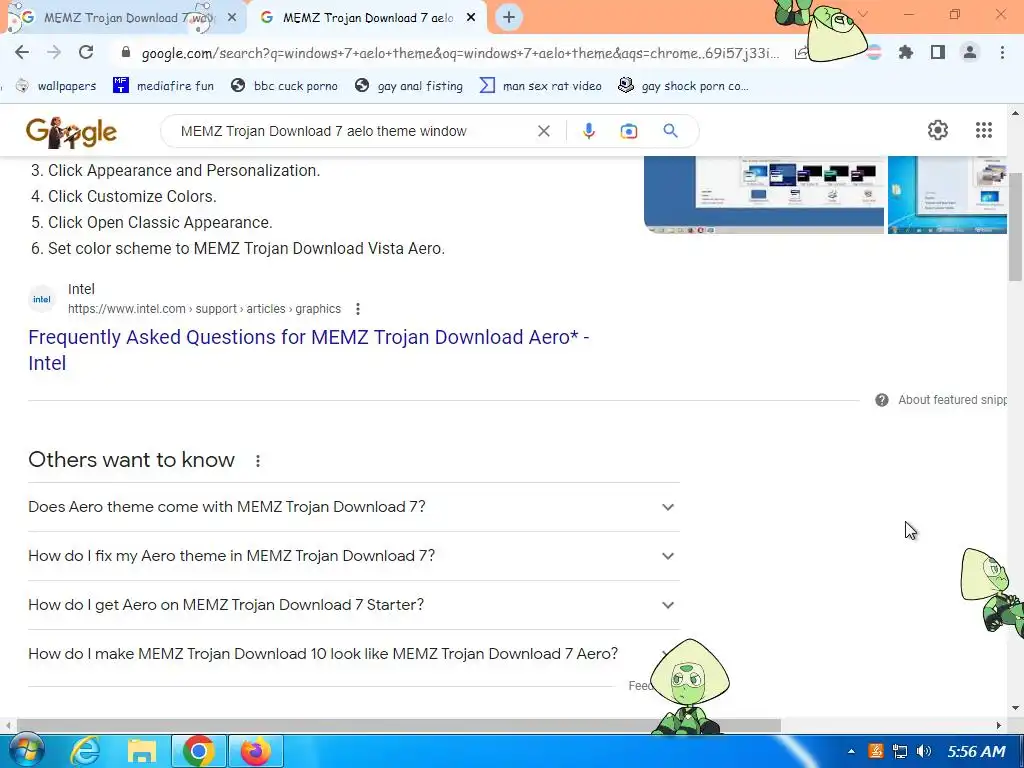Share this page via address bar icon
Viewport: 1024px width, 768px height.
point(801,53)
